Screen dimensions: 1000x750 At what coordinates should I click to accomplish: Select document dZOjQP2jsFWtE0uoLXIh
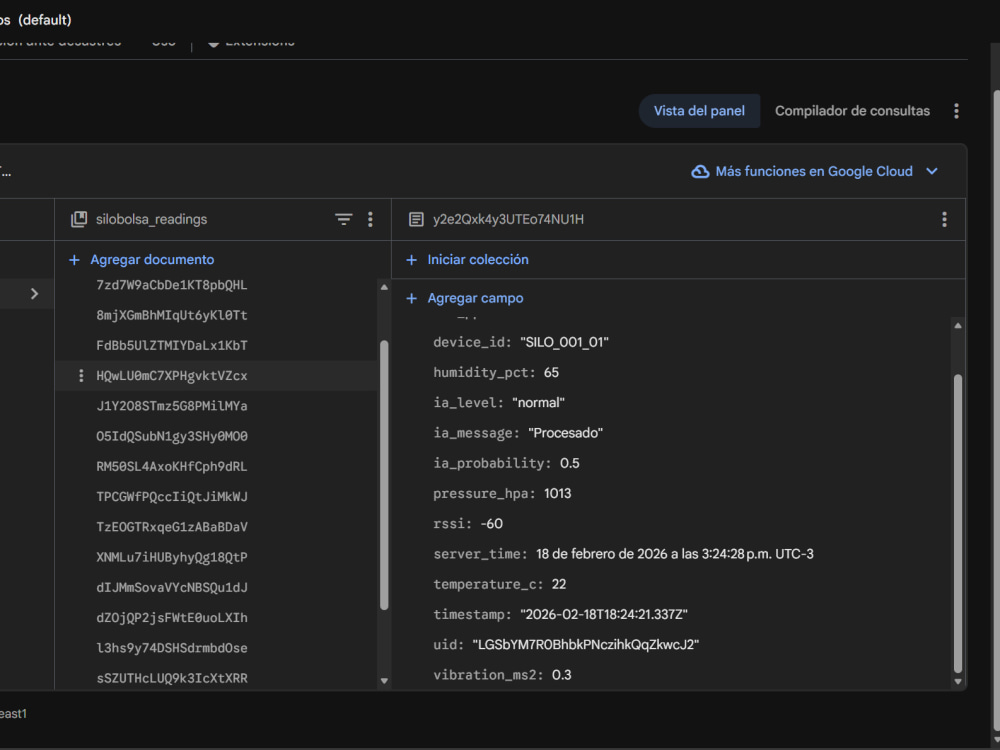tap(172, 618)
